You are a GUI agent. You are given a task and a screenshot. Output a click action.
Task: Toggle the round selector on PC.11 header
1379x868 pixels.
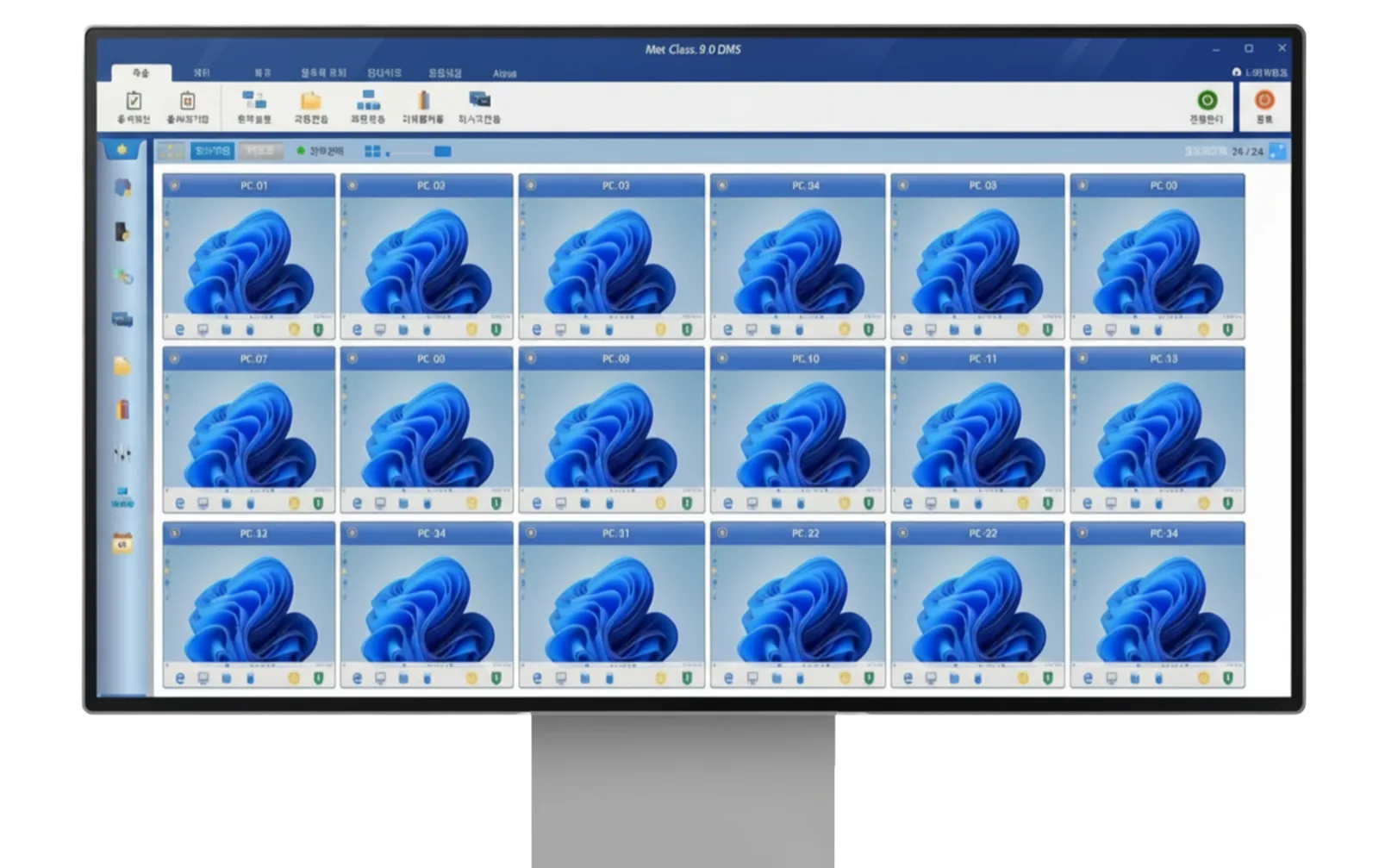(902, 359)
